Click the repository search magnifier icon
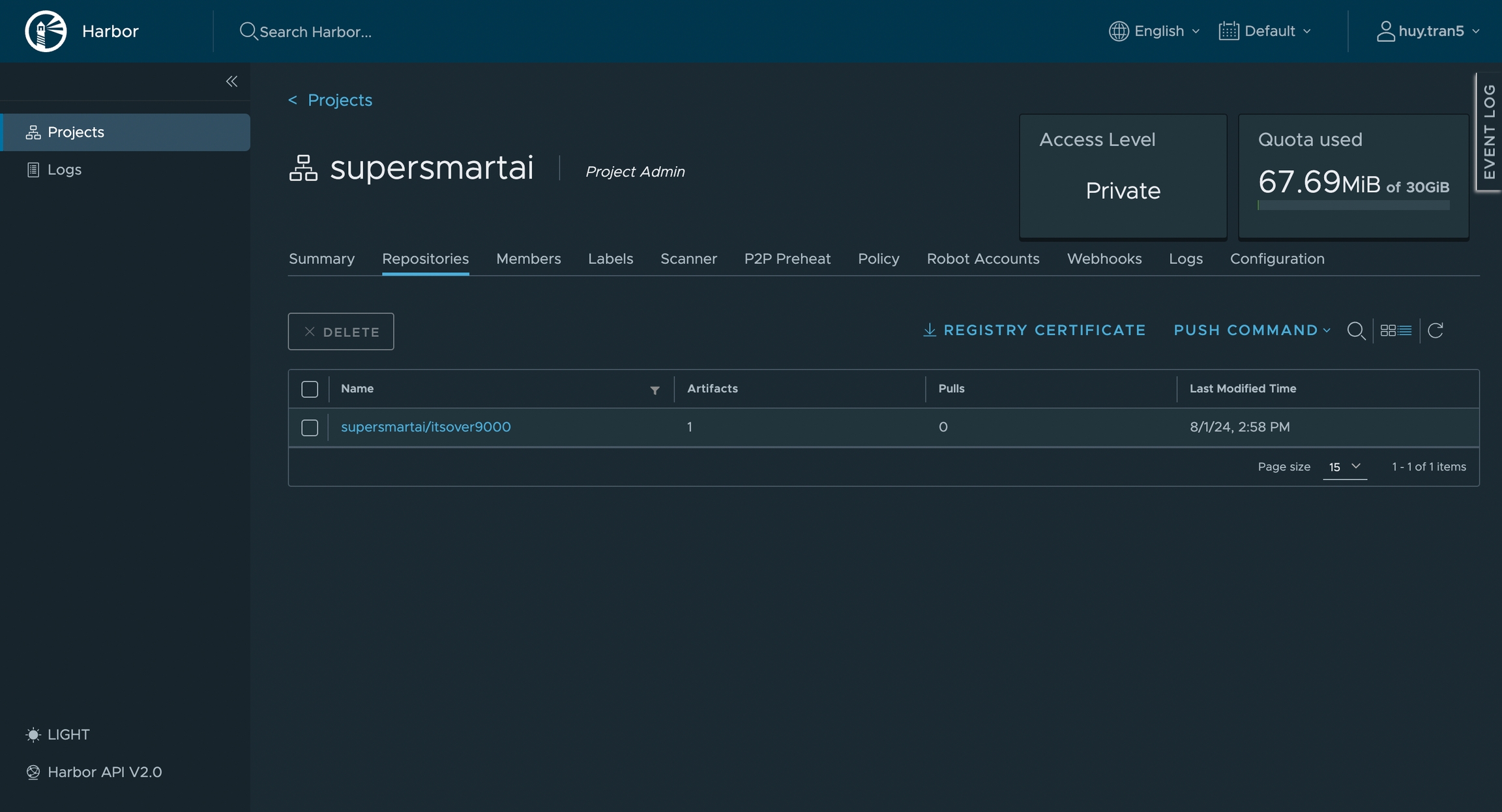This screenshot has height=812, width=1502. point(1356,330)
